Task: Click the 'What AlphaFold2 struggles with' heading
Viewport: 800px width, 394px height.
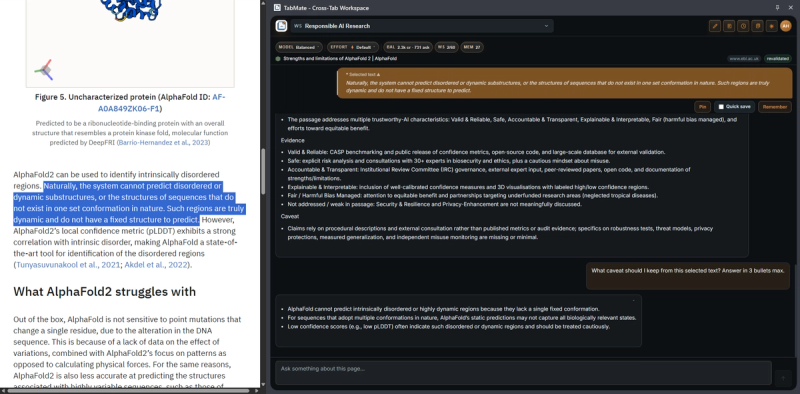Action: click(105, 291)
